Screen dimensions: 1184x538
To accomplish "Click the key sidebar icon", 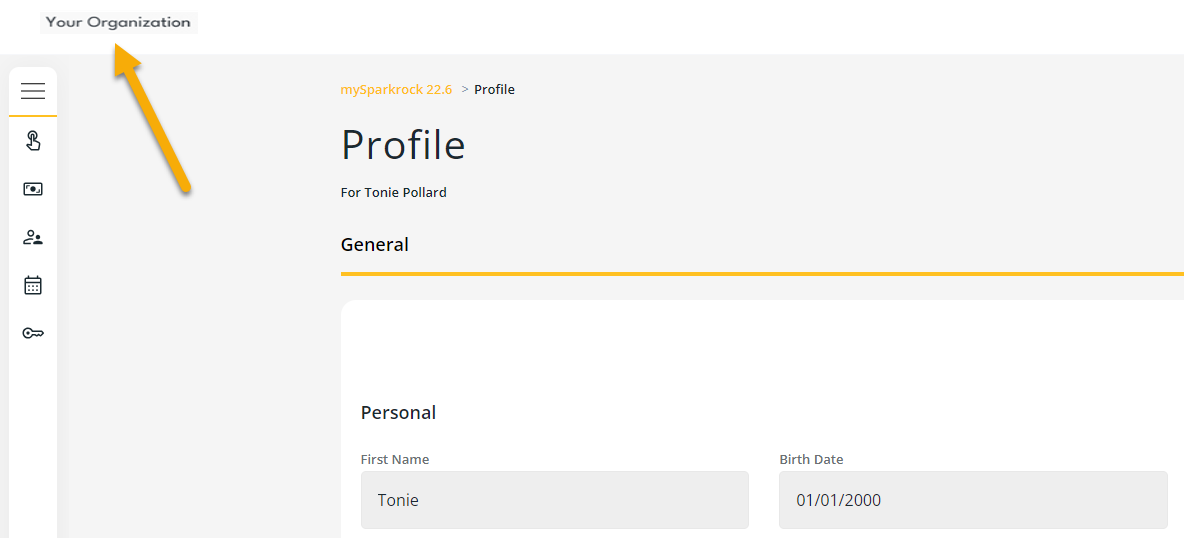I will (x=33, y=333).
